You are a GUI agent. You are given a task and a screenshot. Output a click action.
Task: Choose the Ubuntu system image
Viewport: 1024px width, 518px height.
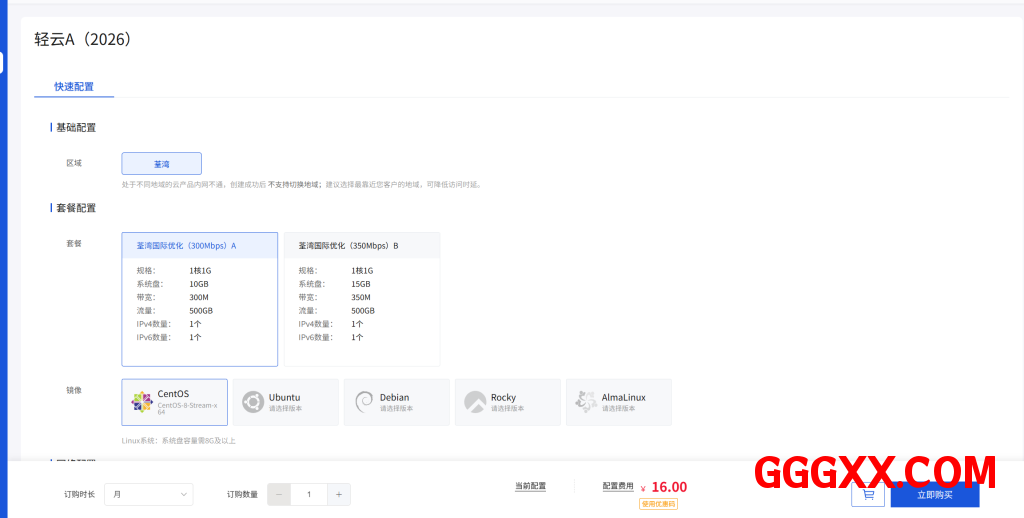[x=285, y=402]
